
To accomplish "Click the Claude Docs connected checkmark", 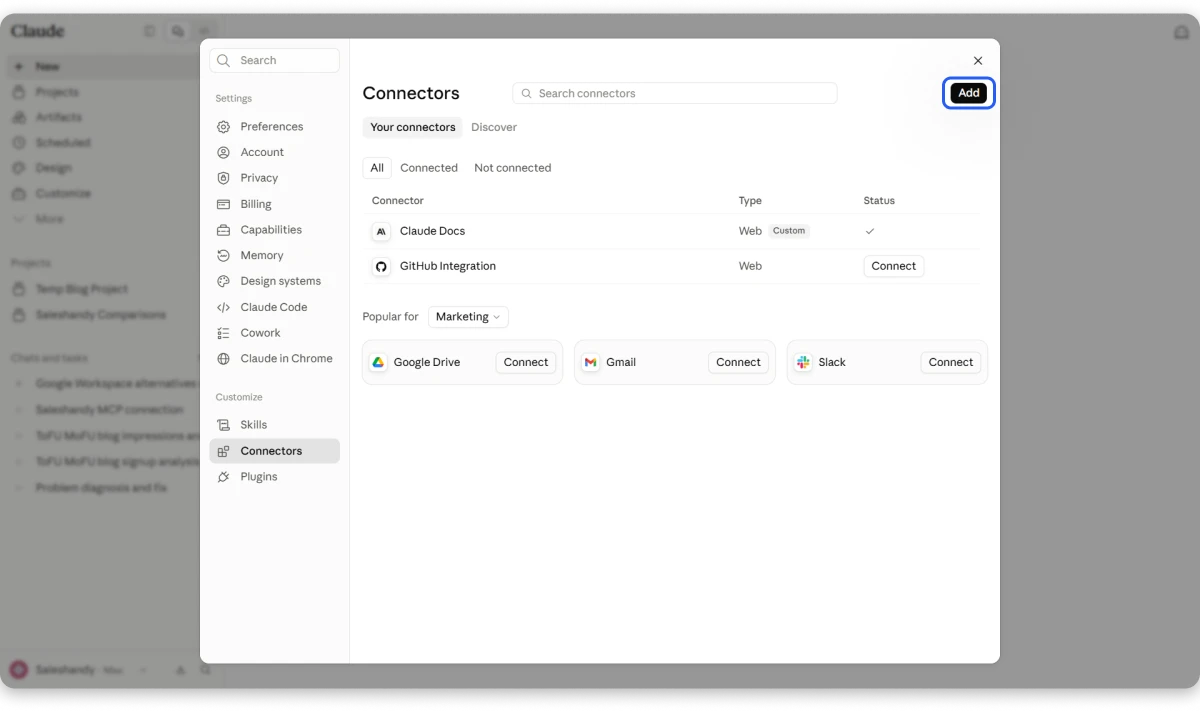I will 870,231.
